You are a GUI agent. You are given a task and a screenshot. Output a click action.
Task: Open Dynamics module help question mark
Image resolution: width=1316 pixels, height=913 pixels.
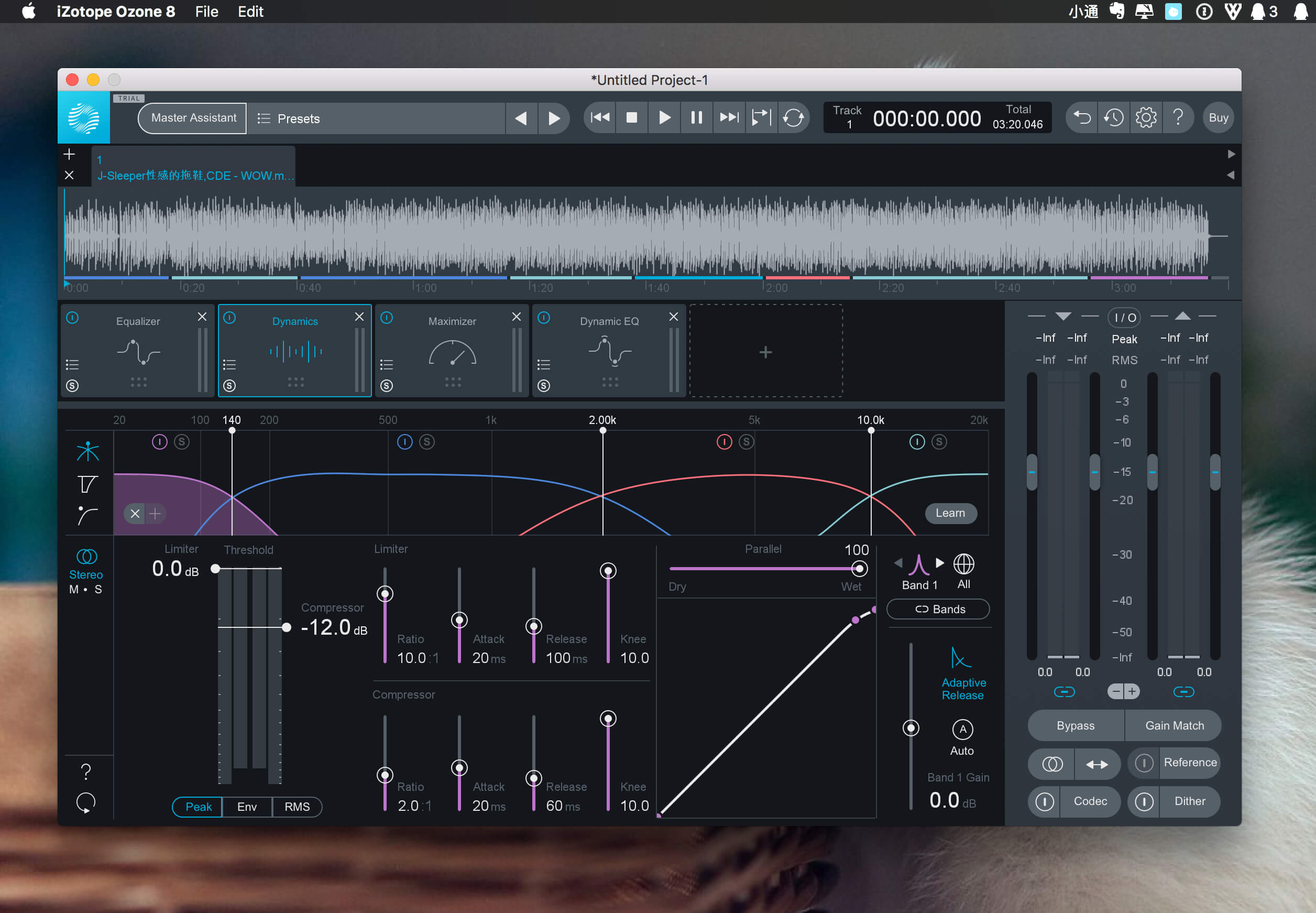tap(86, 771)
